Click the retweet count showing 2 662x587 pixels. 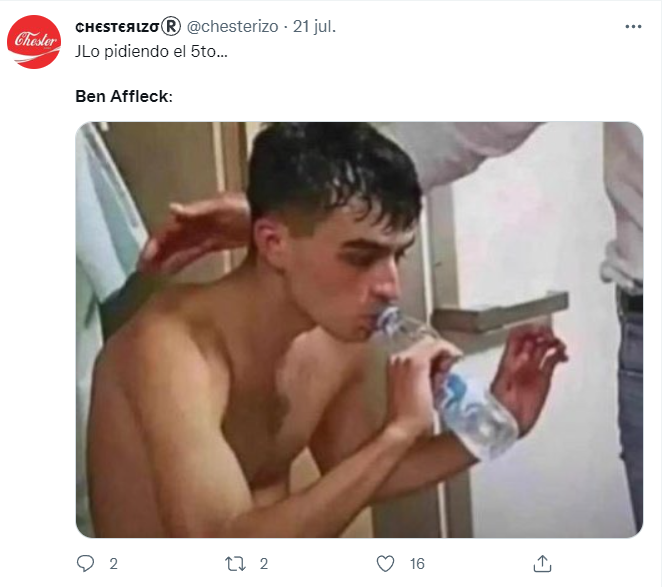[x=264, y=564]
